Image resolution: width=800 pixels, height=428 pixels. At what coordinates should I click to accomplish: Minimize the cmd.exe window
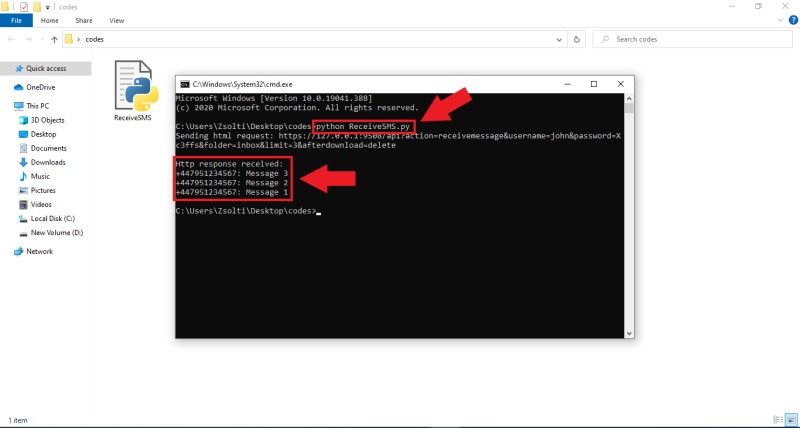(x=567, y=84)
